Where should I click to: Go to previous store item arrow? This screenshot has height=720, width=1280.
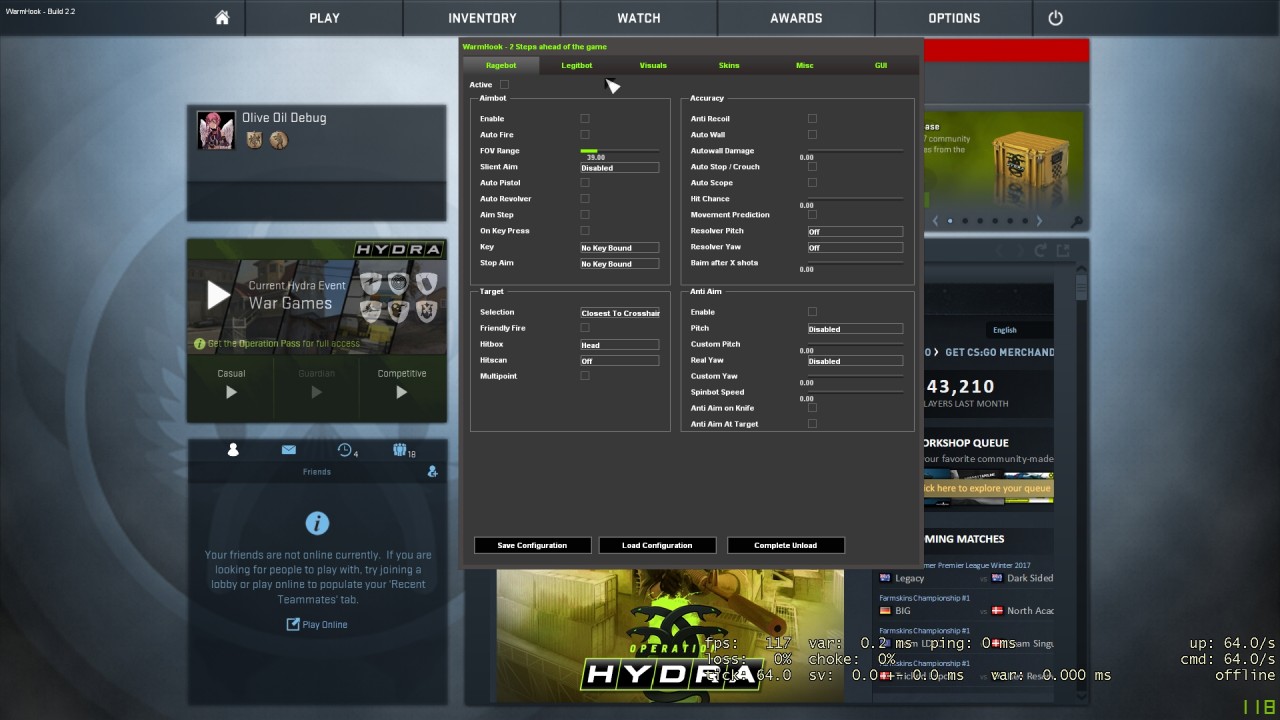point(935,221)
